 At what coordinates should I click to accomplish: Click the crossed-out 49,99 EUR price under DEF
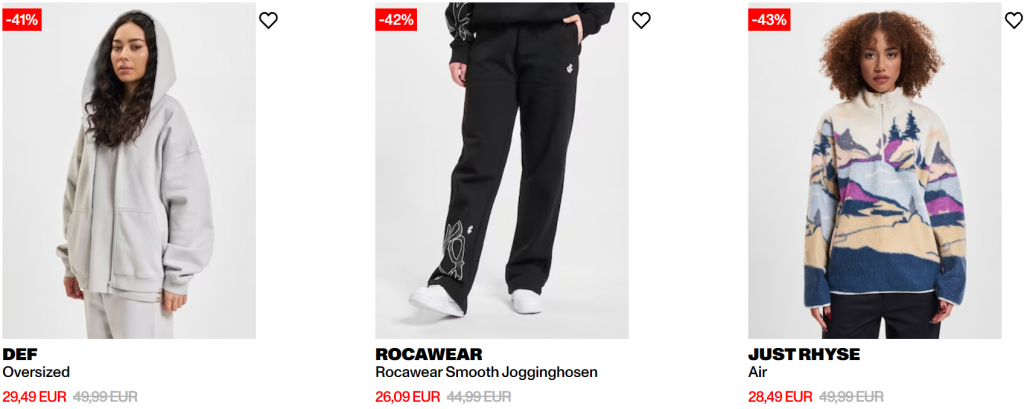pos(105,397)
